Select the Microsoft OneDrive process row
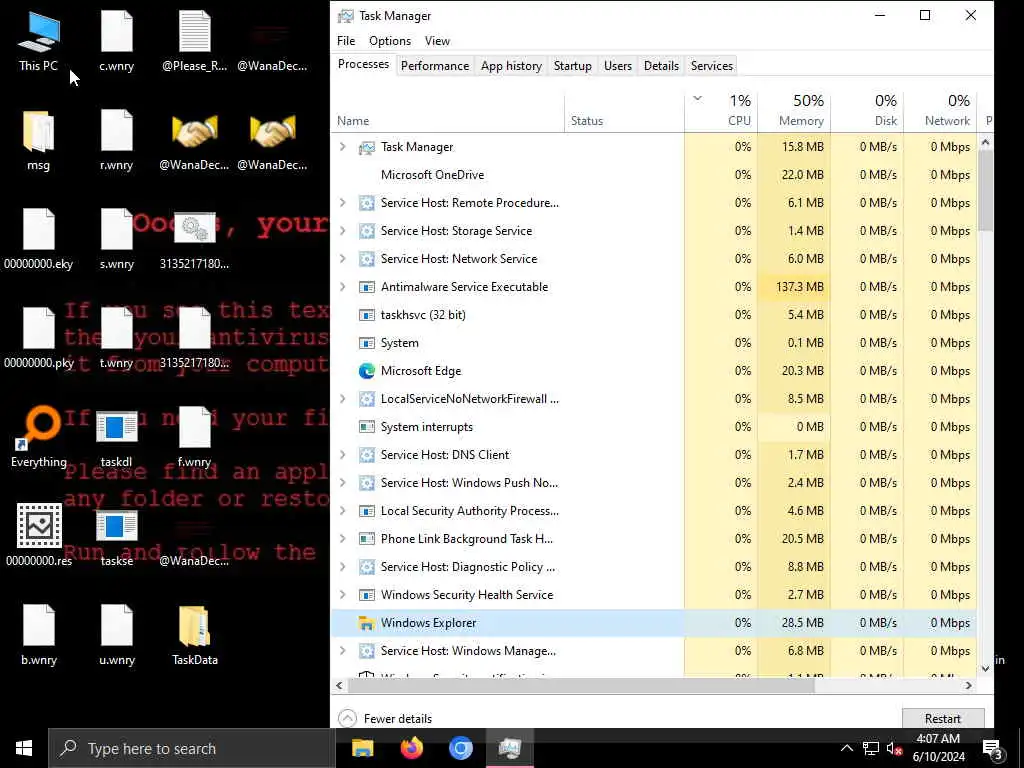The height and width of the screenshot is (768, 1024). click(654, 174)
